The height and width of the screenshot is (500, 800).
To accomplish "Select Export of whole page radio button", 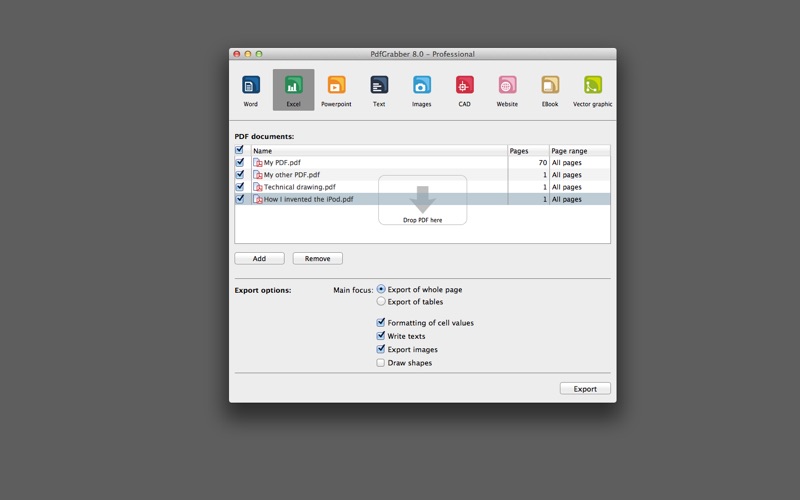I will 381,289.
